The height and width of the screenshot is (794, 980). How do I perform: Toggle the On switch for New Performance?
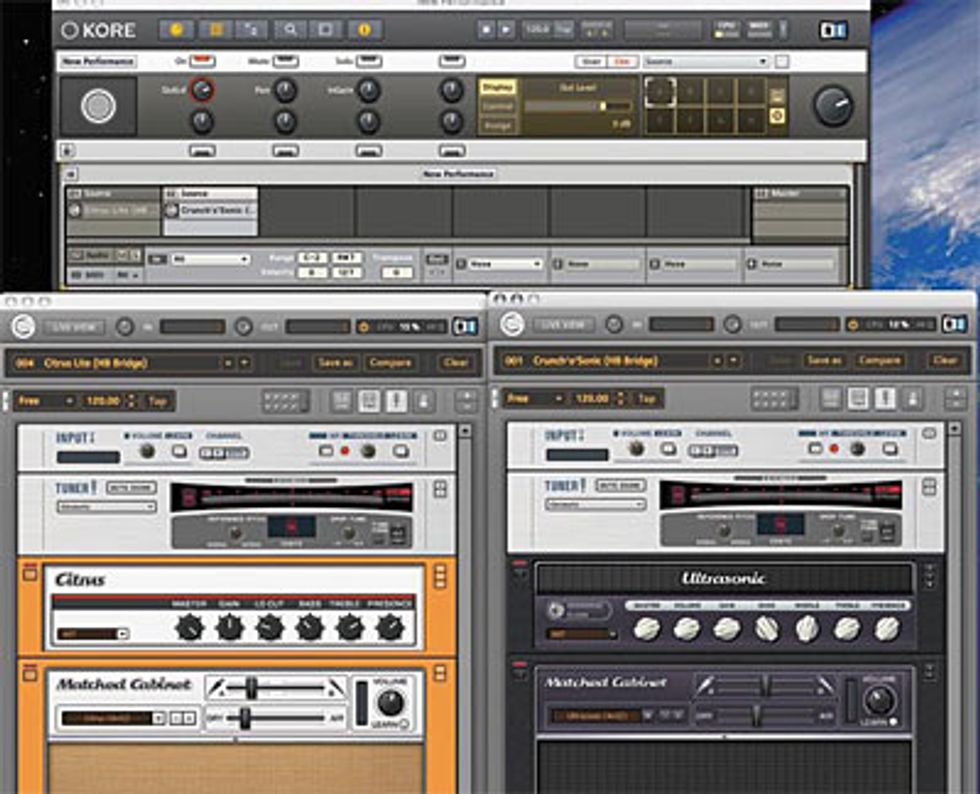click(x=202, y=61)
